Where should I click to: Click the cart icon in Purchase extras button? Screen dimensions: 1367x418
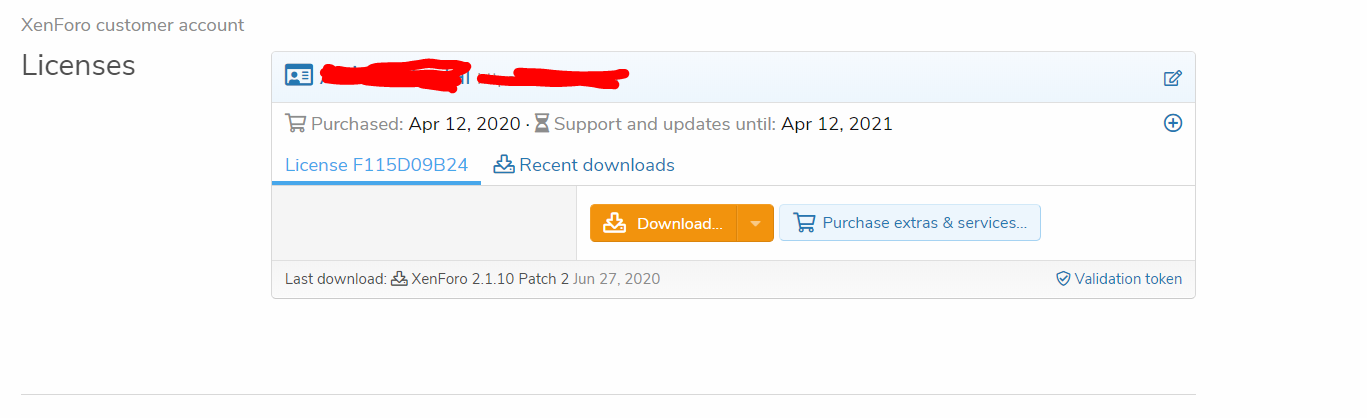tap(804, 223)
